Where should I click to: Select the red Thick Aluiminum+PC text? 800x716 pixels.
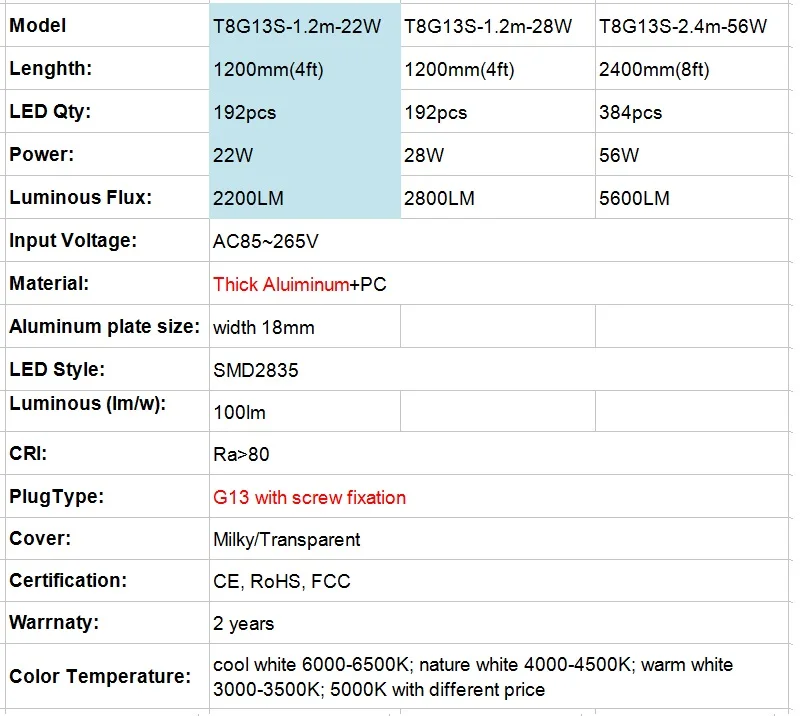click(280, 283)
